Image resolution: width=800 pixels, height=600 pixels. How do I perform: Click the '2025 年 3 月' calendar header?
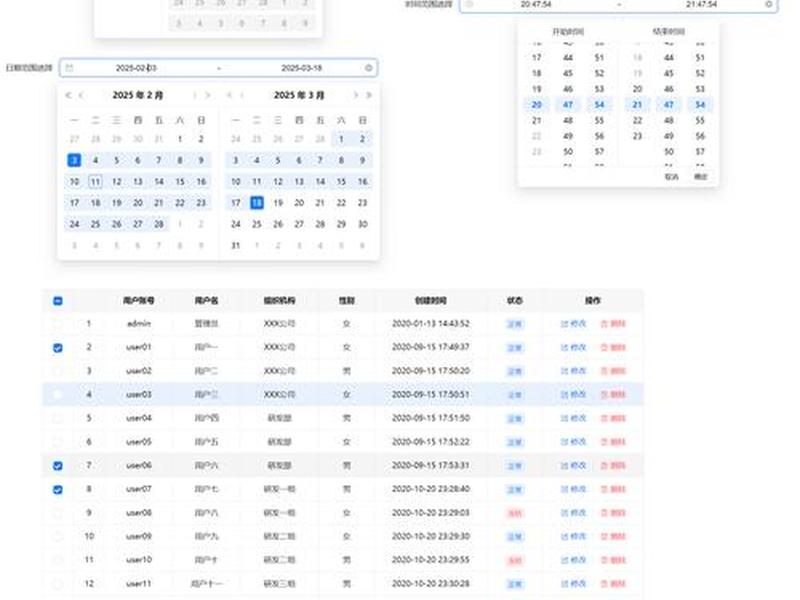(299, 95)
